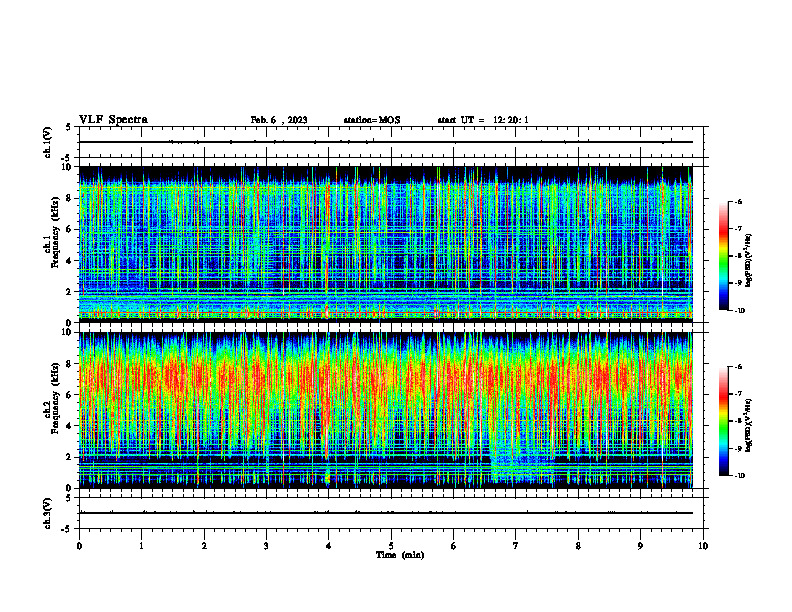
Task: Click the "station=MOS" header label
Action: click(x=372, y=120)
